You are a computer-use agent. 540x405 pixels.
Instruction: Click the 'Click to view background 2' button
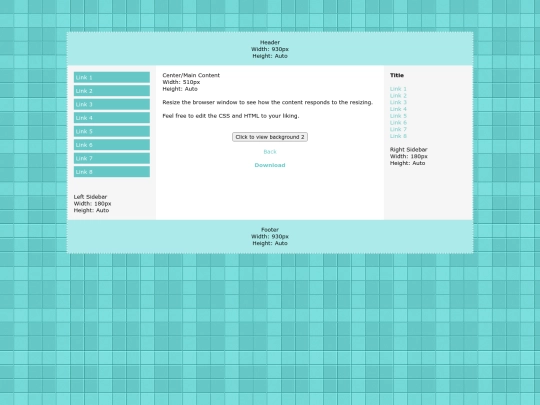(x=270, y=137)
